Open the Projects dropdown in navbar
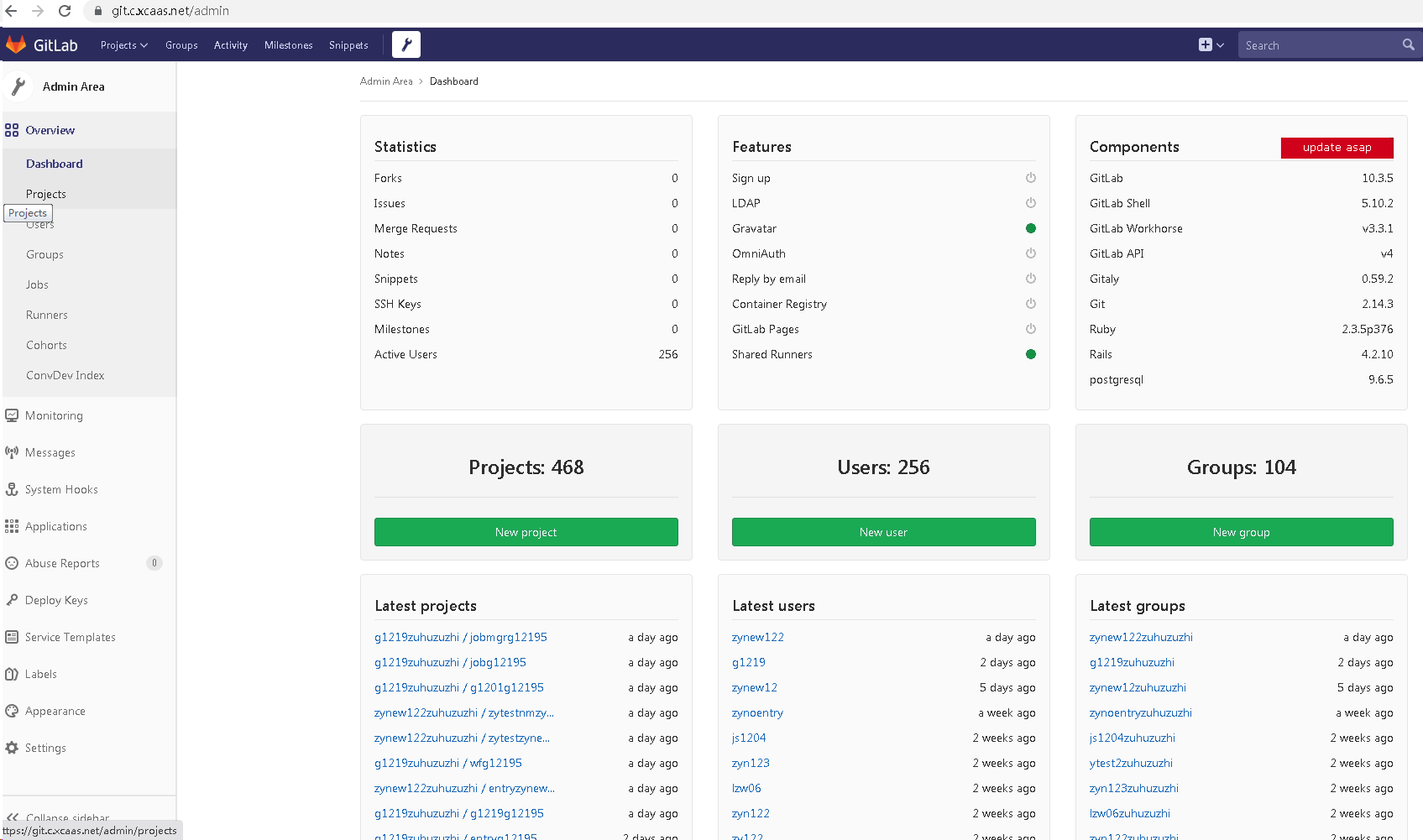1423x840 pixels. click(x=124, y=45)
